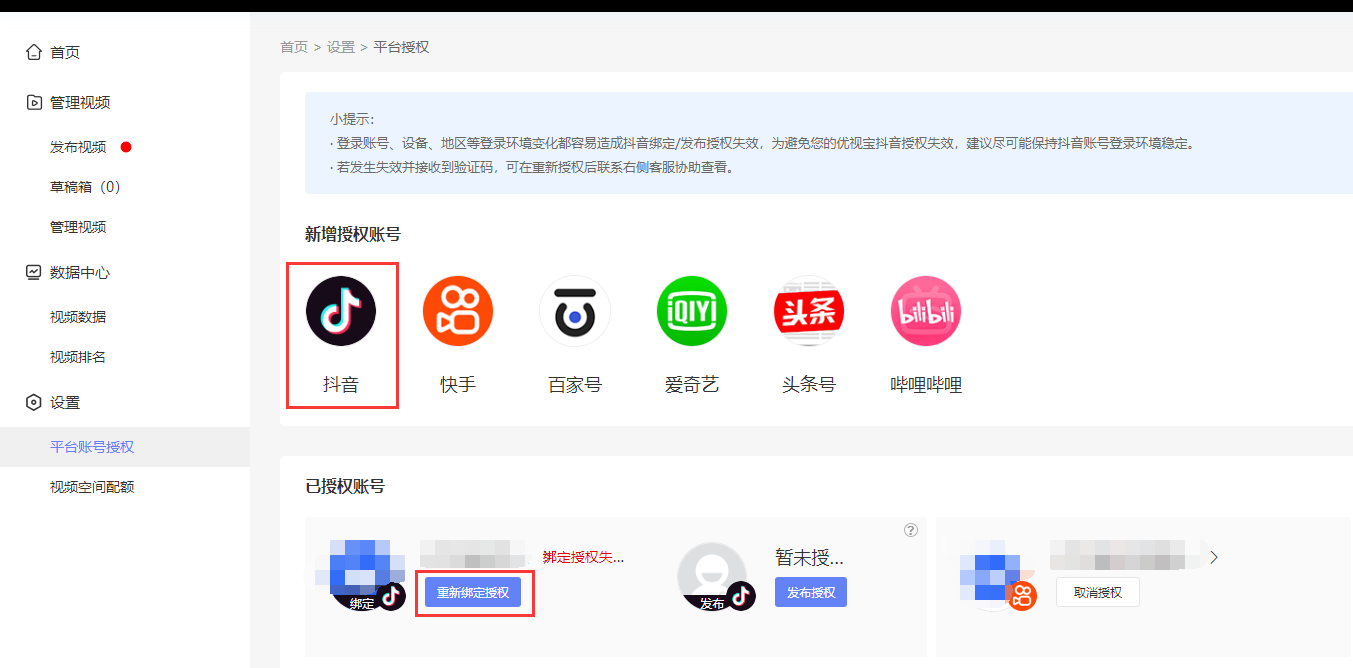Click the 抖音 badge labeled 绑定
The height and width of the screenshot is (668, 1353).
(391, 596)
